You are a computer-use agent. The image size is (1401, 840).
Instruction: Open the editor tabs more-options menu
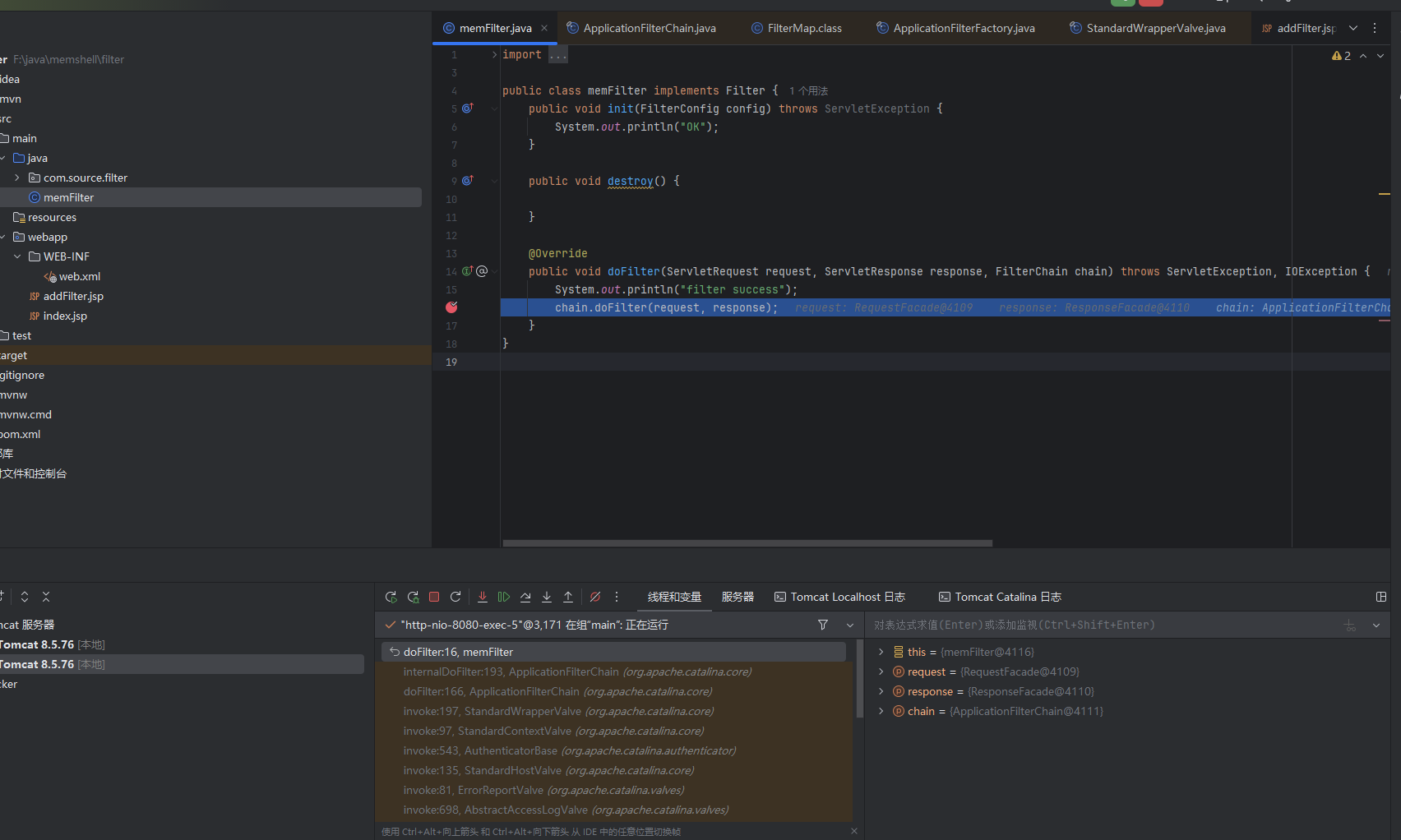(1375, 28)
